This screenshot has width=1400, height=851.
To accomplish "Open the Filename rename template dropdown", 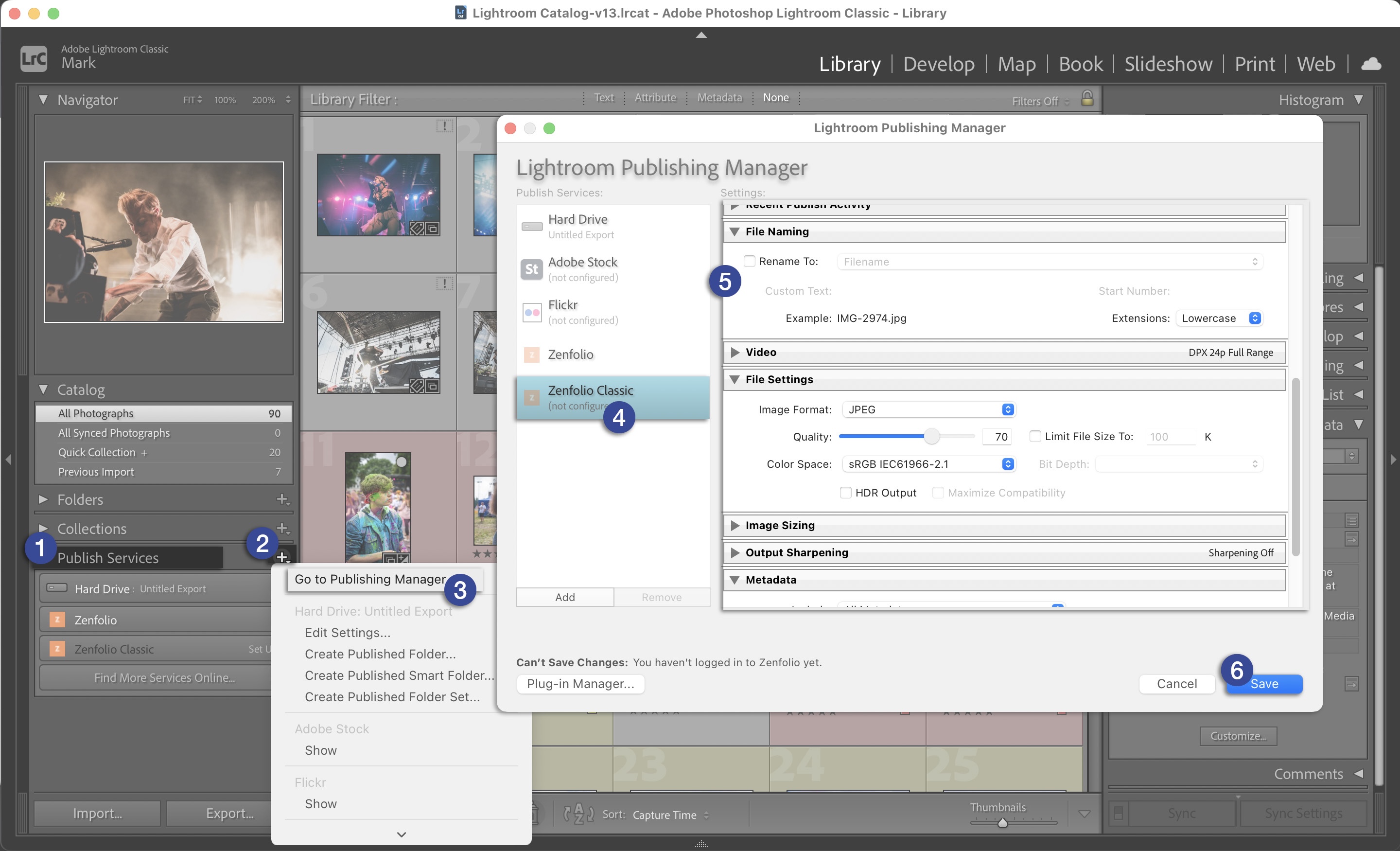I will pyautogui.click(x=1050, y=262).
